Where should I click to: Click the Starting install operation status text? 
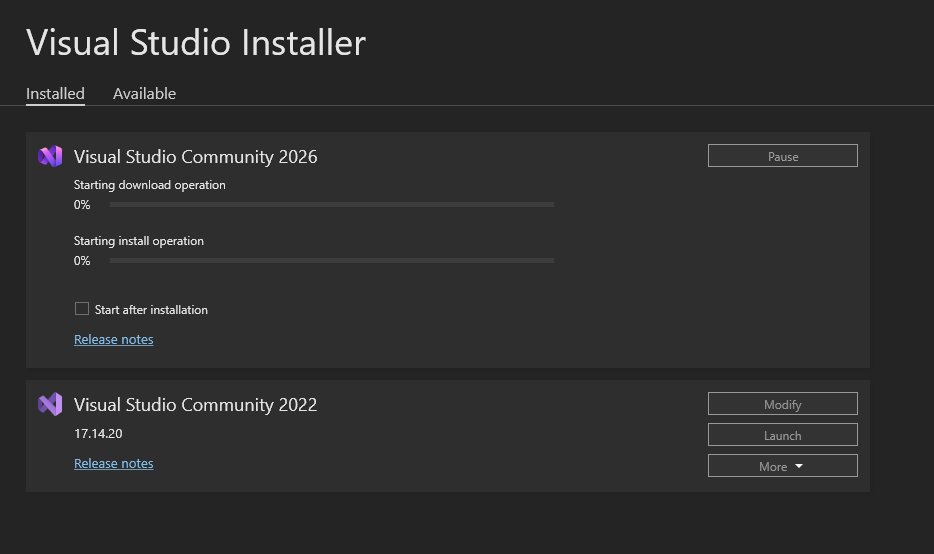[x=139, y=241]
